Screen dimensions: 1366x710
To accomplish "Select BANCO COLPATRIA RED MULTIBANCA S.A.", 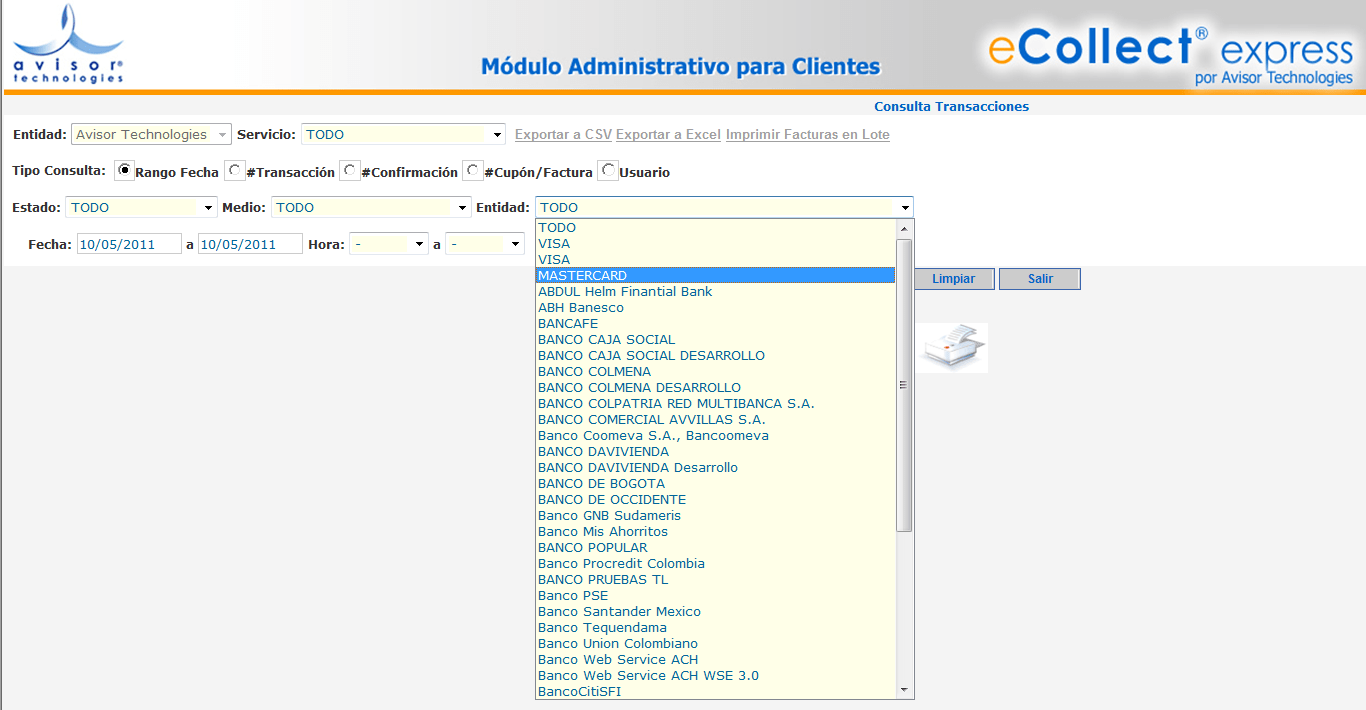I will pos(716,403).
